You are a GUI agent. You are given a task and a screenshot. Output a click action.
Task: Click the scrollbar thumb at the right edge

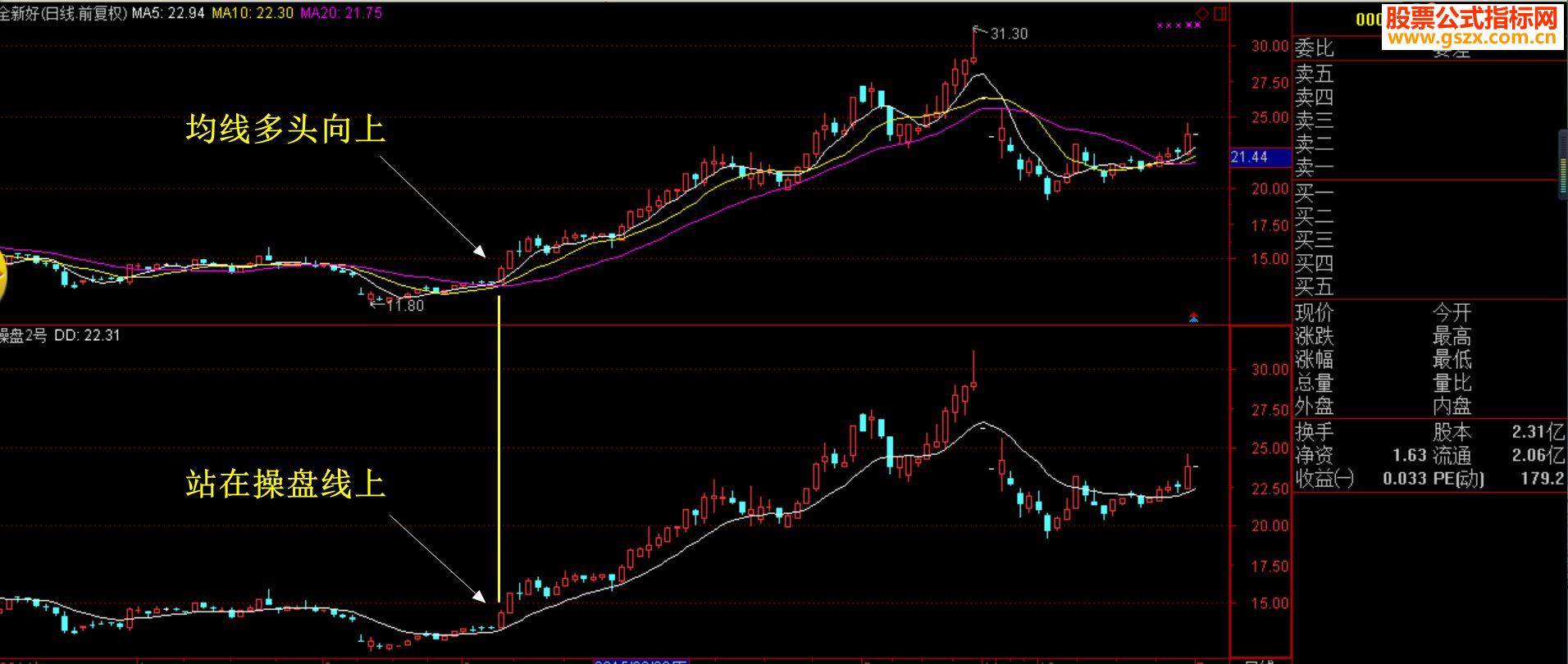pos(1562,164)
